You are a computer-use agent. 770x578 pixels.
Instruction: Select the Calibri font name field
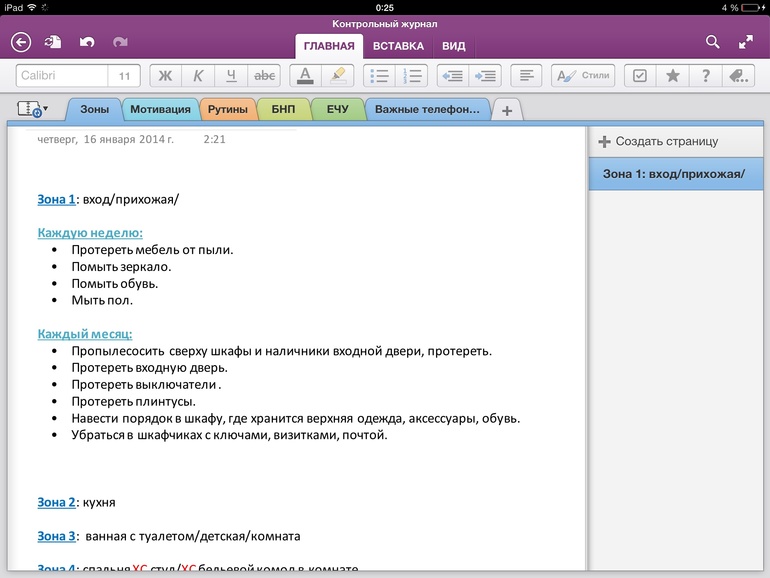coord(62,76)
